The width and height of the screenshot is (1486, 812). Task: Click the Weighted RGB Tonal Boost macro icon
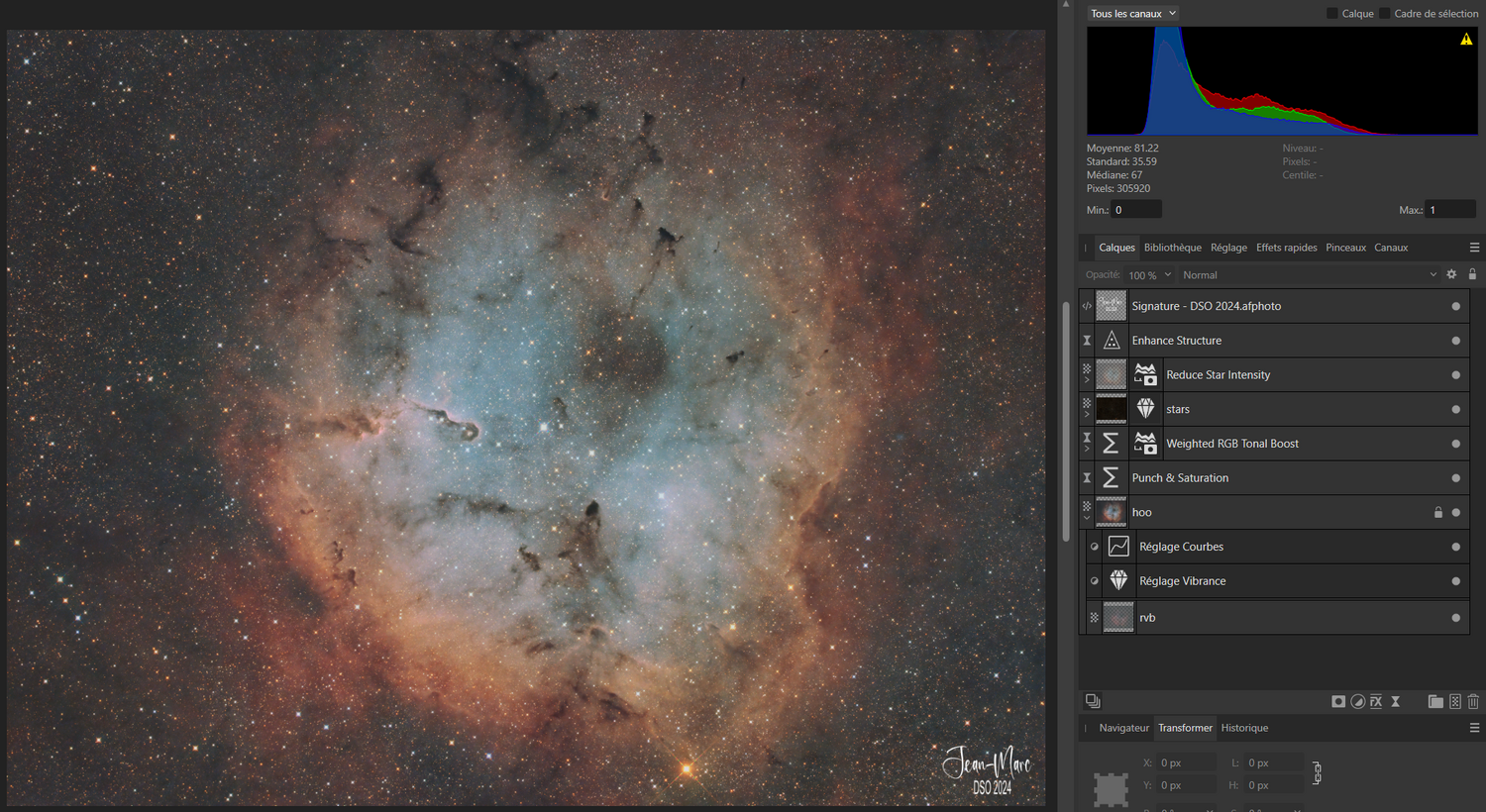[1145, 444]
